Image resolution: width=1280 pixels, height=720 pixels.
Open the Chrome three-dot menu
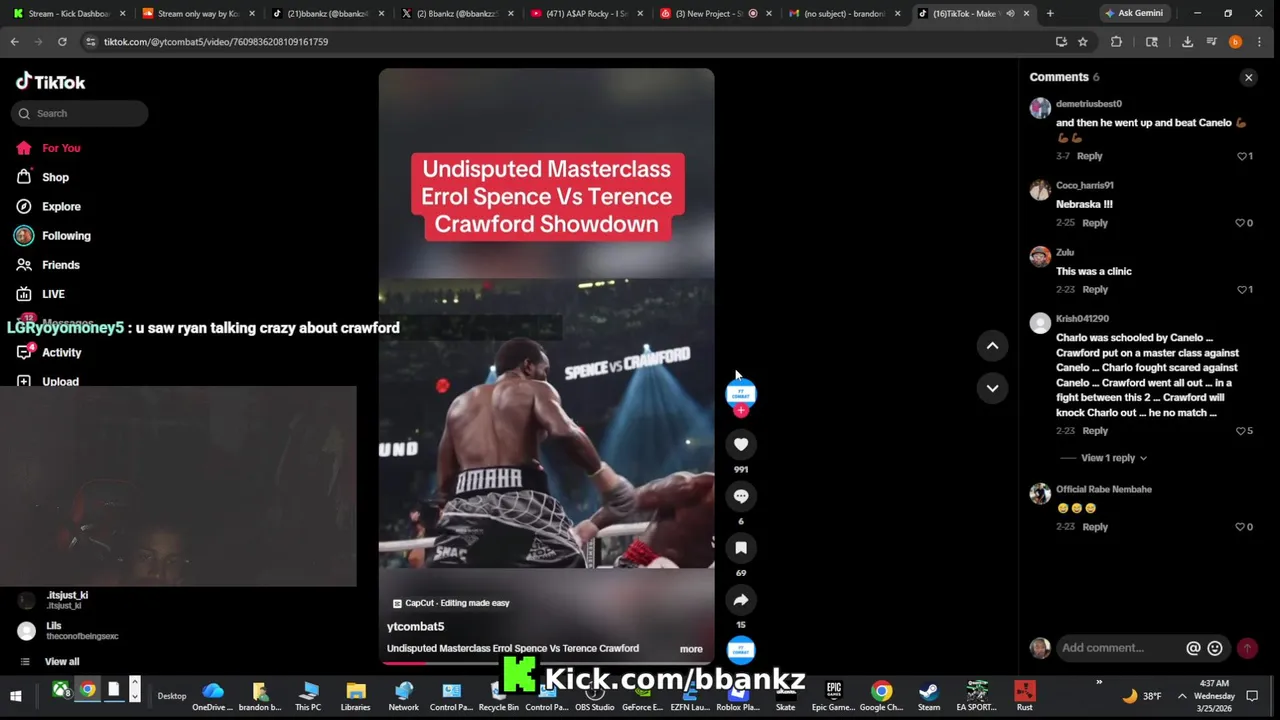coord(1259,42)
